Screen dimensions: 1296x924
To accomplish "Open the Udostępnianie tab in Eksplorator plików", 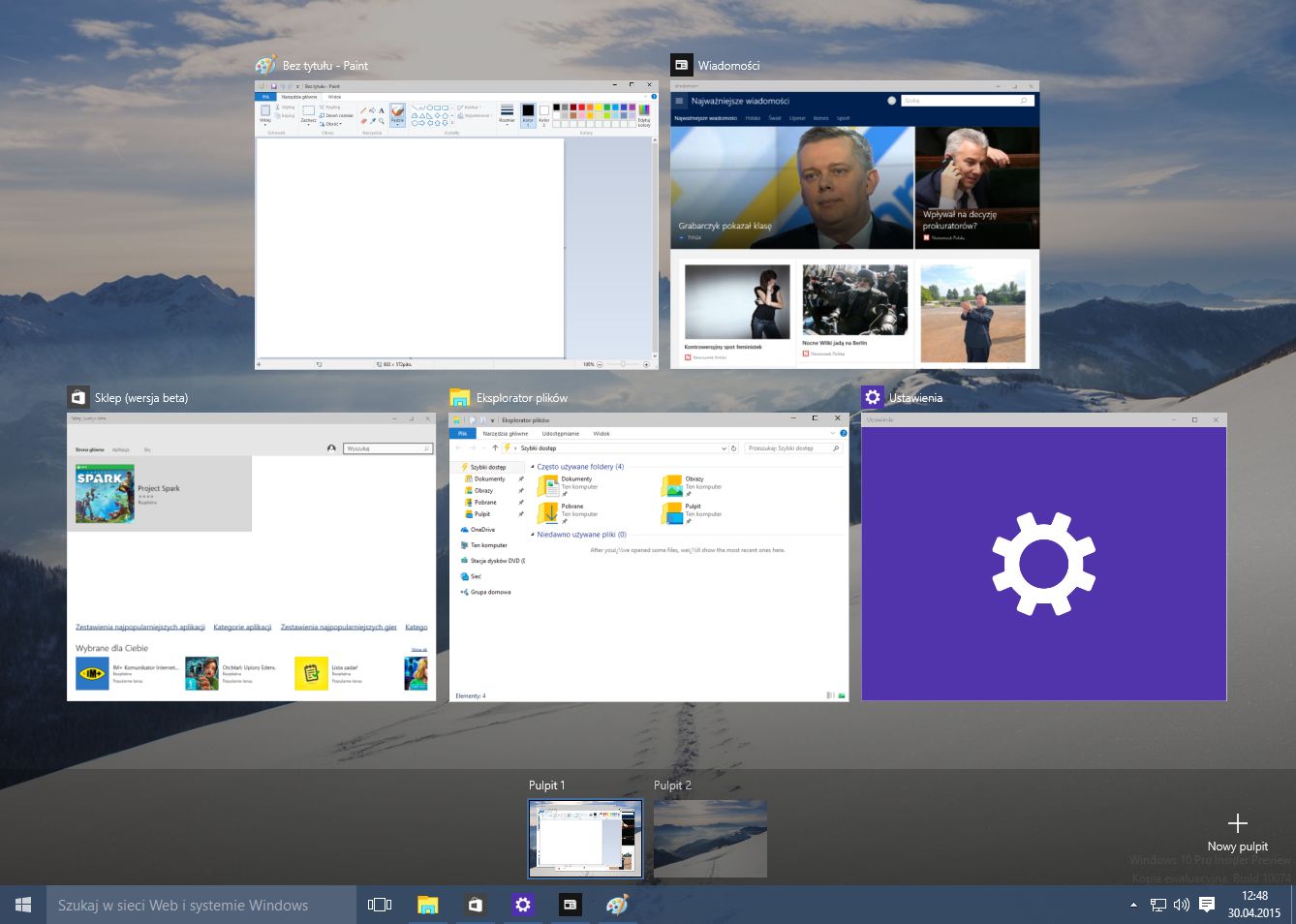I will [x=561, y=434].
